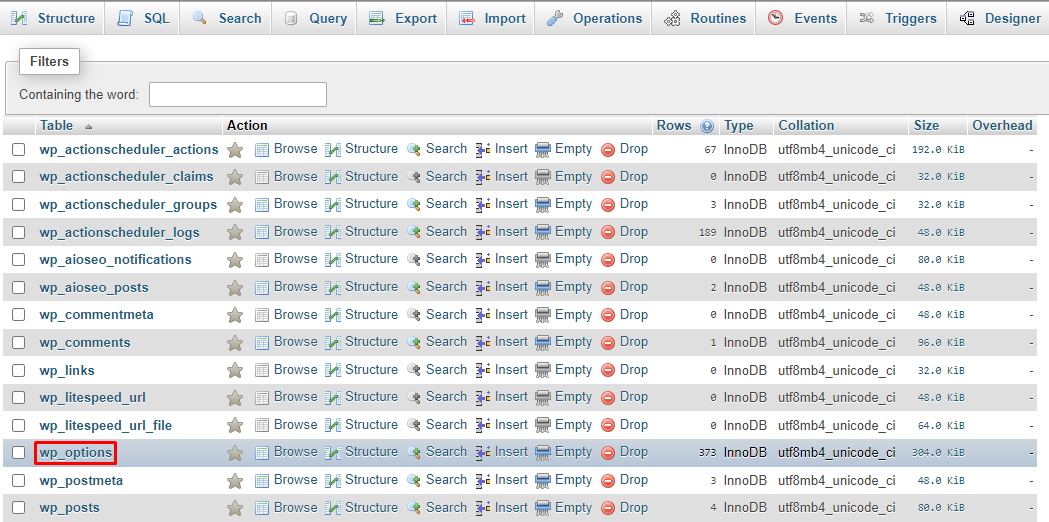This screenshot has height=522, width=1049.
Task: Click Browse icon for wp_posts row
Action: coord(262,508)
